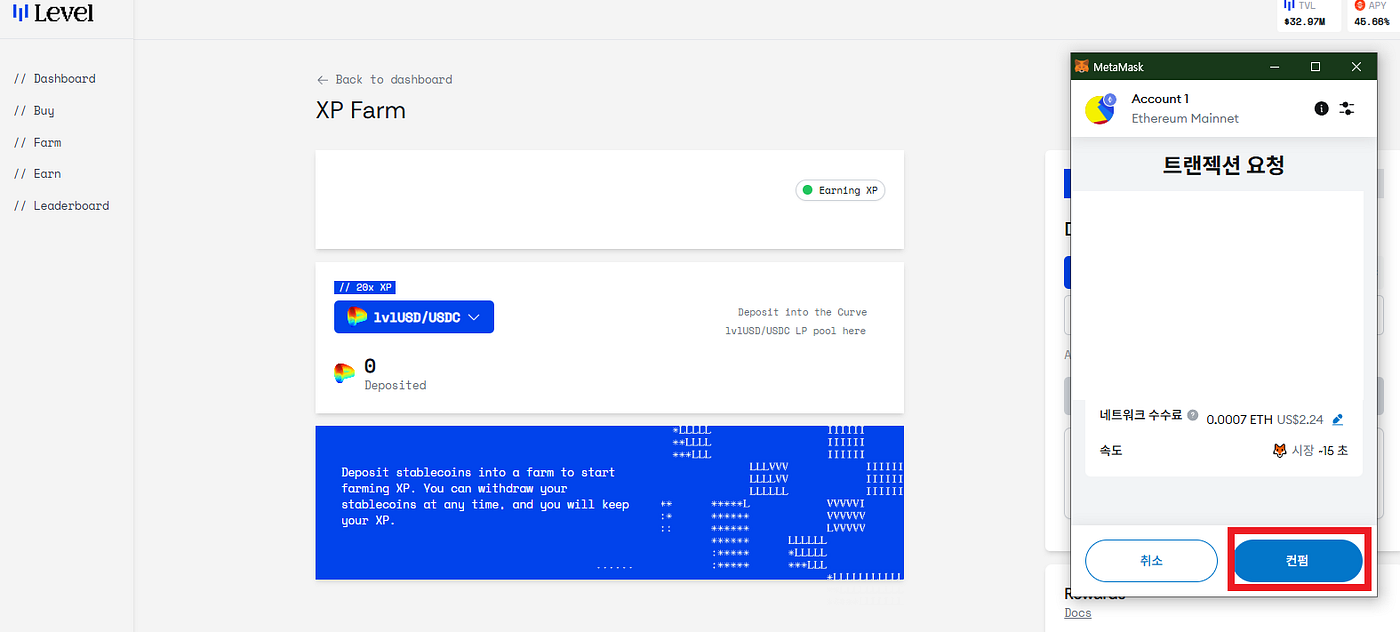Open the Curve pool link

(796, 321)
